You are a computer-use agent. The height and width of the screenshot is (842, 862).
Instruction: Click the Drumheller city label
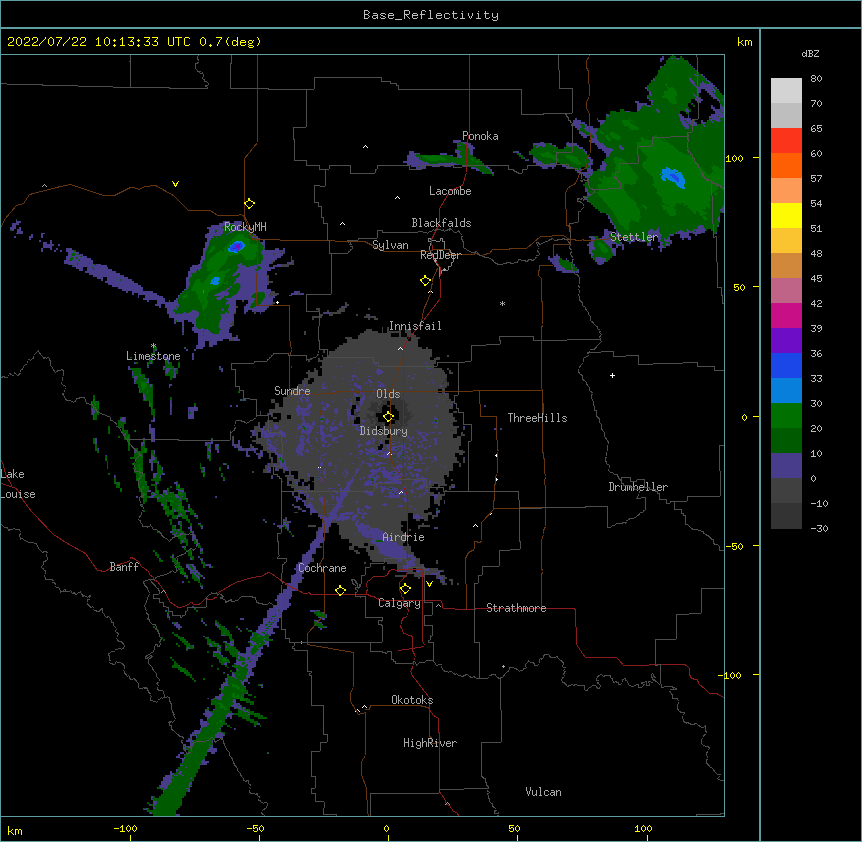(638, 487)
